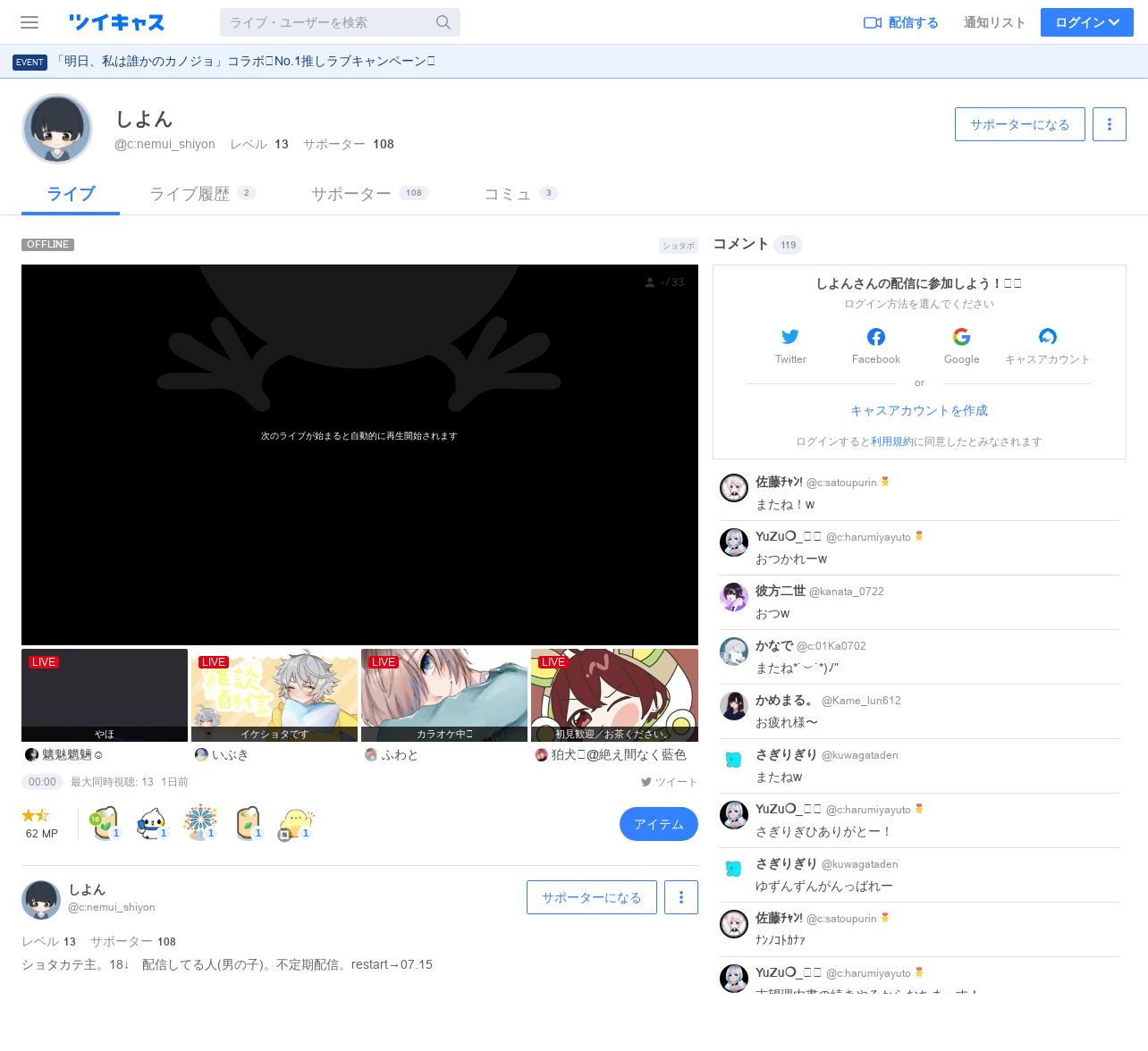Select the fireworks item icon
Image resolution: width=1148 pixels, height=1051 pixels.
tap(200, 823)
